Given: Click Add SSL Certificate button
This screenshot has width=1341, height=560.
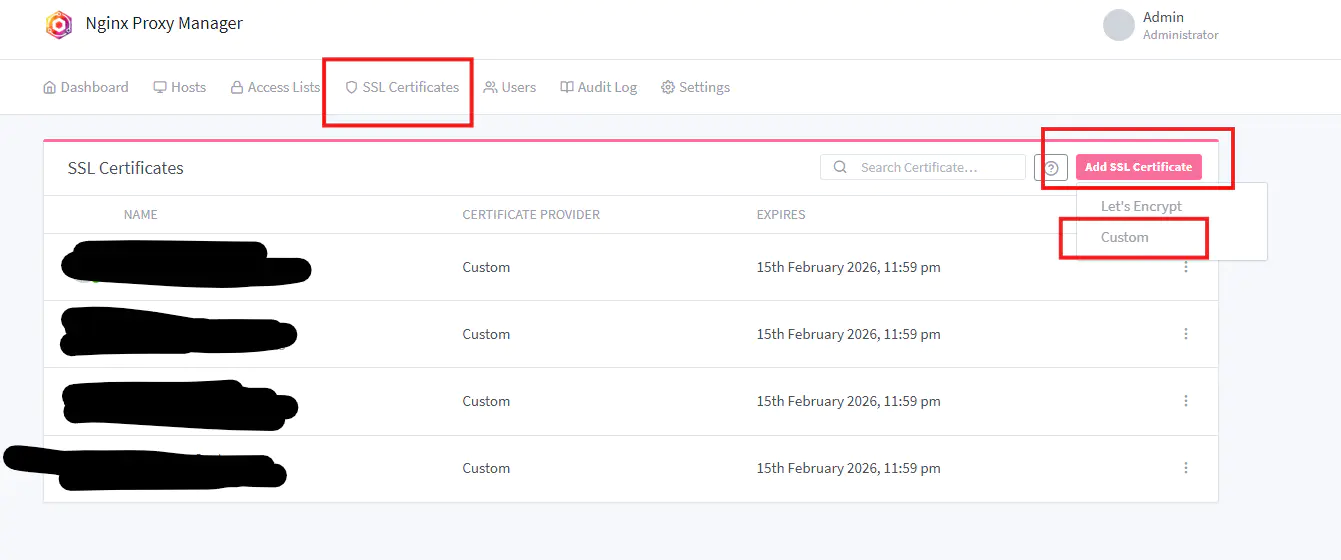Looking at the screenshot, I should click(1138, 167).
